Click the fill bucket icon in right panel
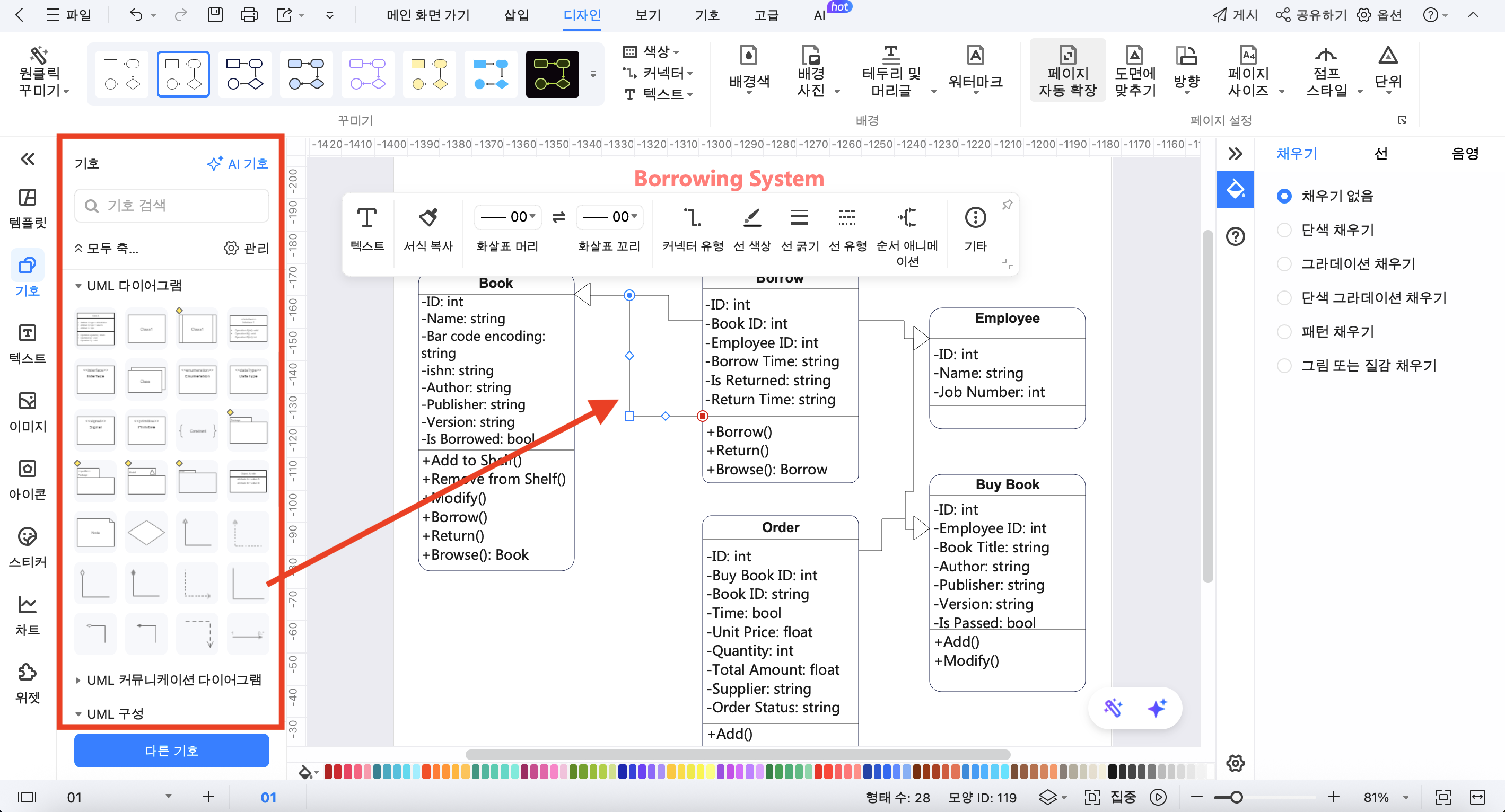 pyautogui.click(x=1235, y=189)
